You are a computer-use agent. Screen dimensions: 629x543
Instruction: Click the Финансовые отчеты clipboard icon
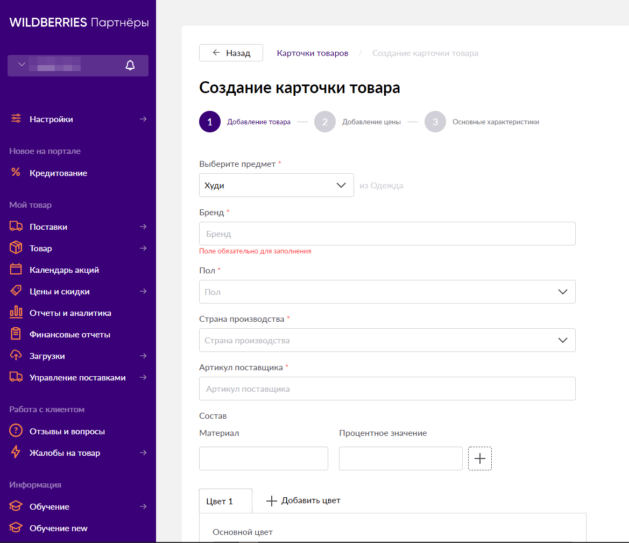pos(16,334)
